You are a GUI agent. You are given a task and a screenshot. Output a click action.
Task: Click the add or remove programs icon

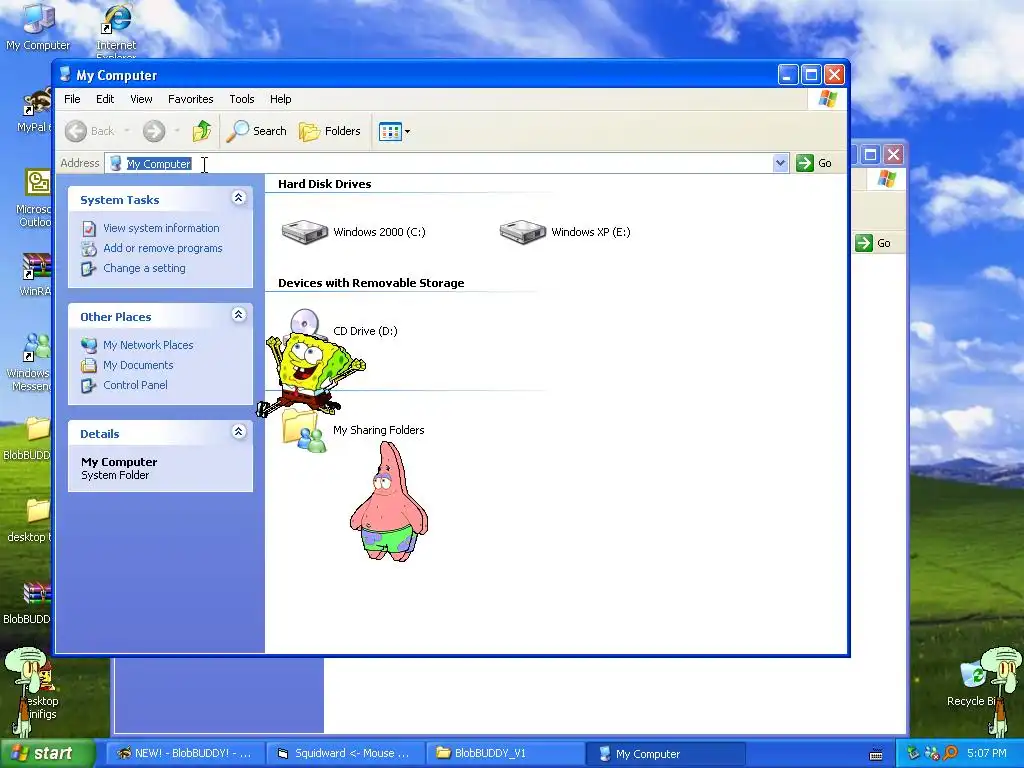[x=89, y=249]
